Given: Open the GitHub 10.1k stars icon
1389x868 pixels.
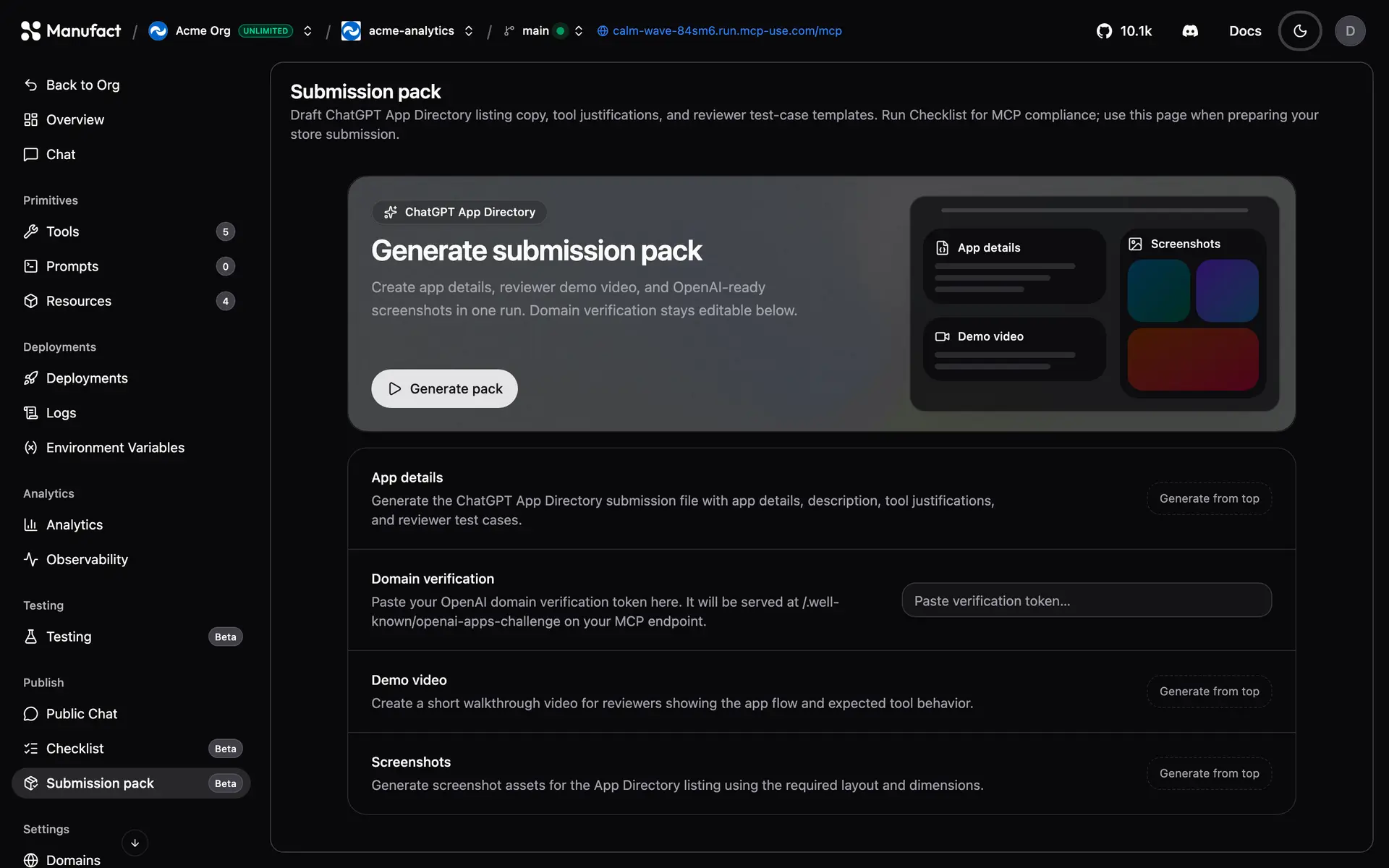Looking at the screenshot, I should (1104, 31).
